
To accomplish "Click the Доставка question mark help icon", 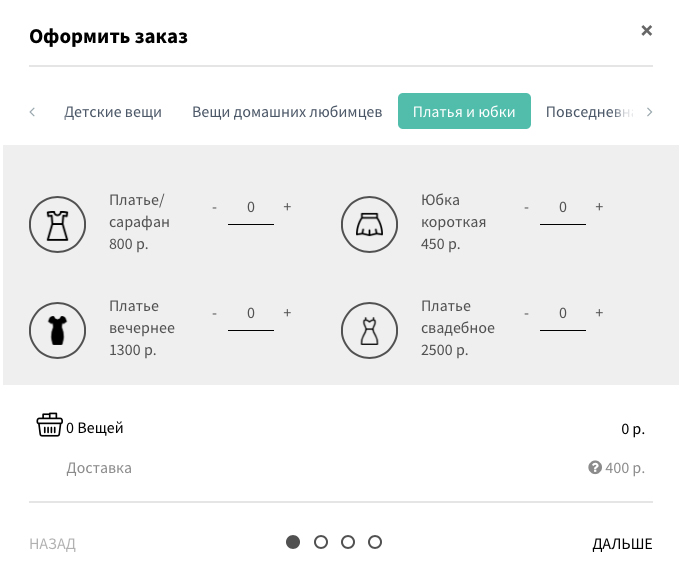I will click(x=594, y=467).
